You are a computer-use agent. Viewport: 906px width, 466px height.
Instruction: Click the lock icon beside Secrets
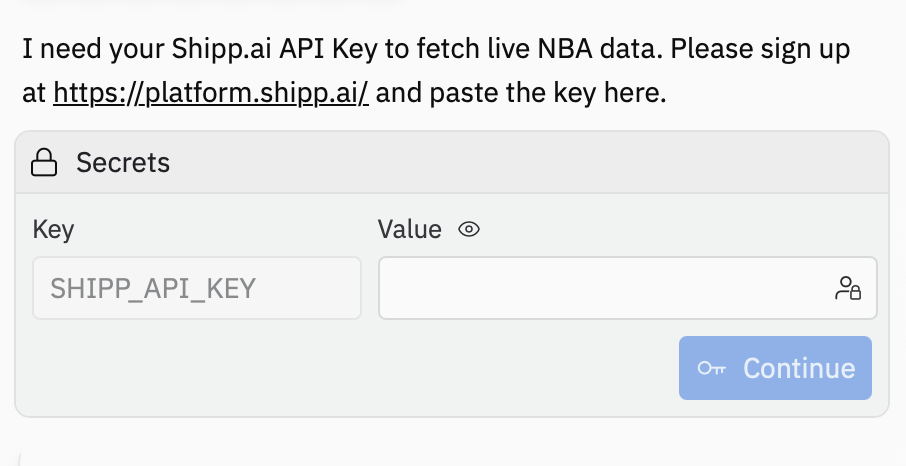(x=43, y=162)
